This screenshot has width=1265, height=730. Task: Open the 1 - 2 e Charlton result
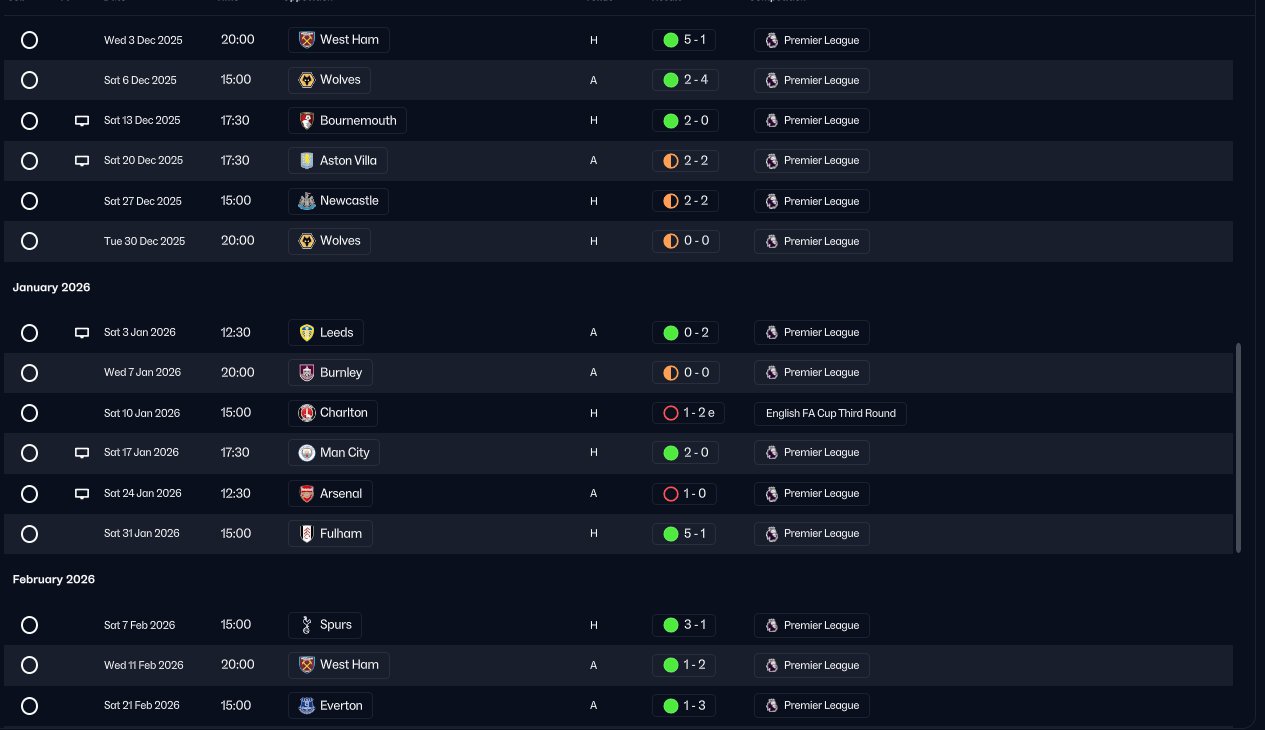click(688, 413)
